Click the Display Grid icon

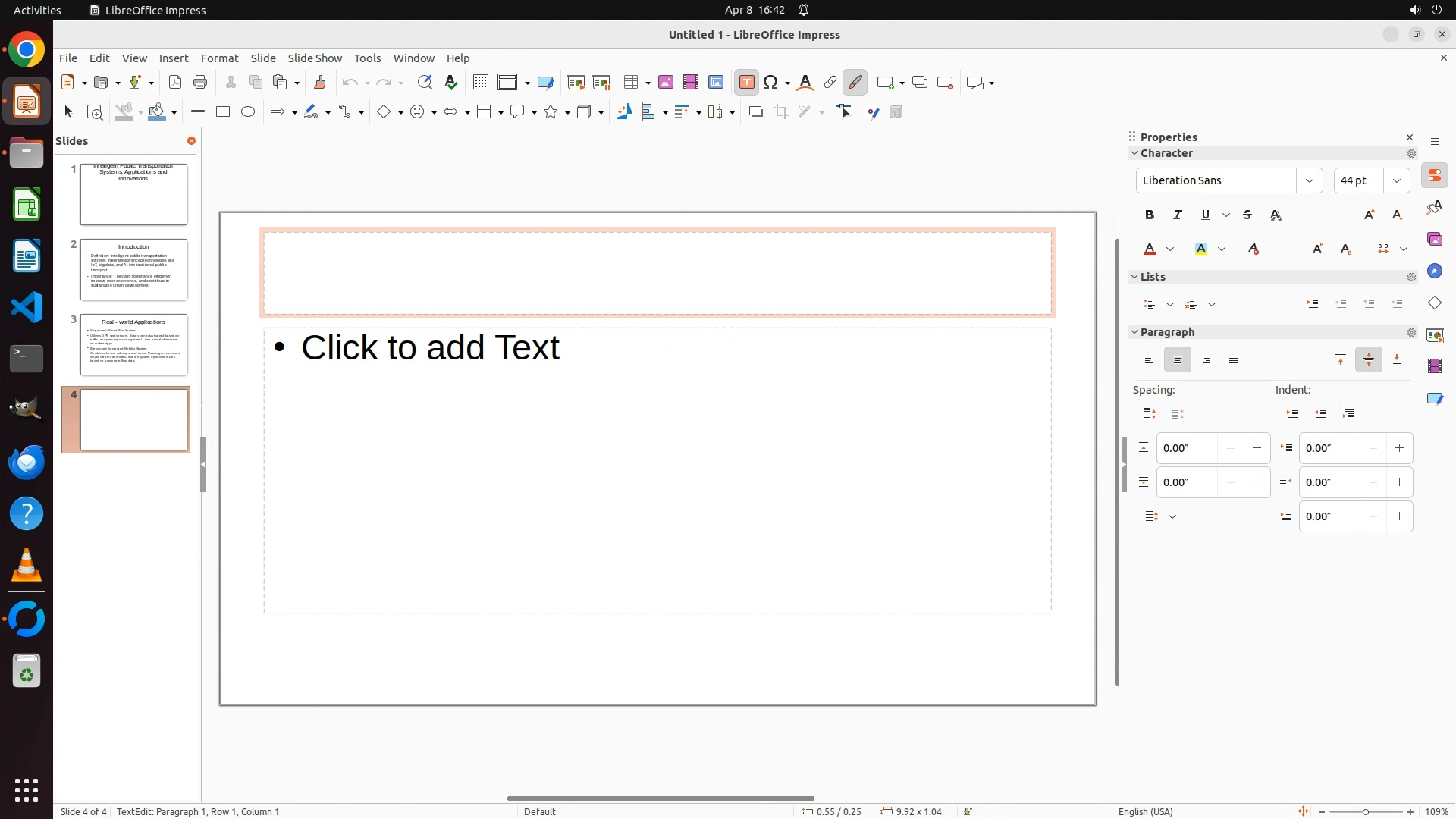coord(480,83)
